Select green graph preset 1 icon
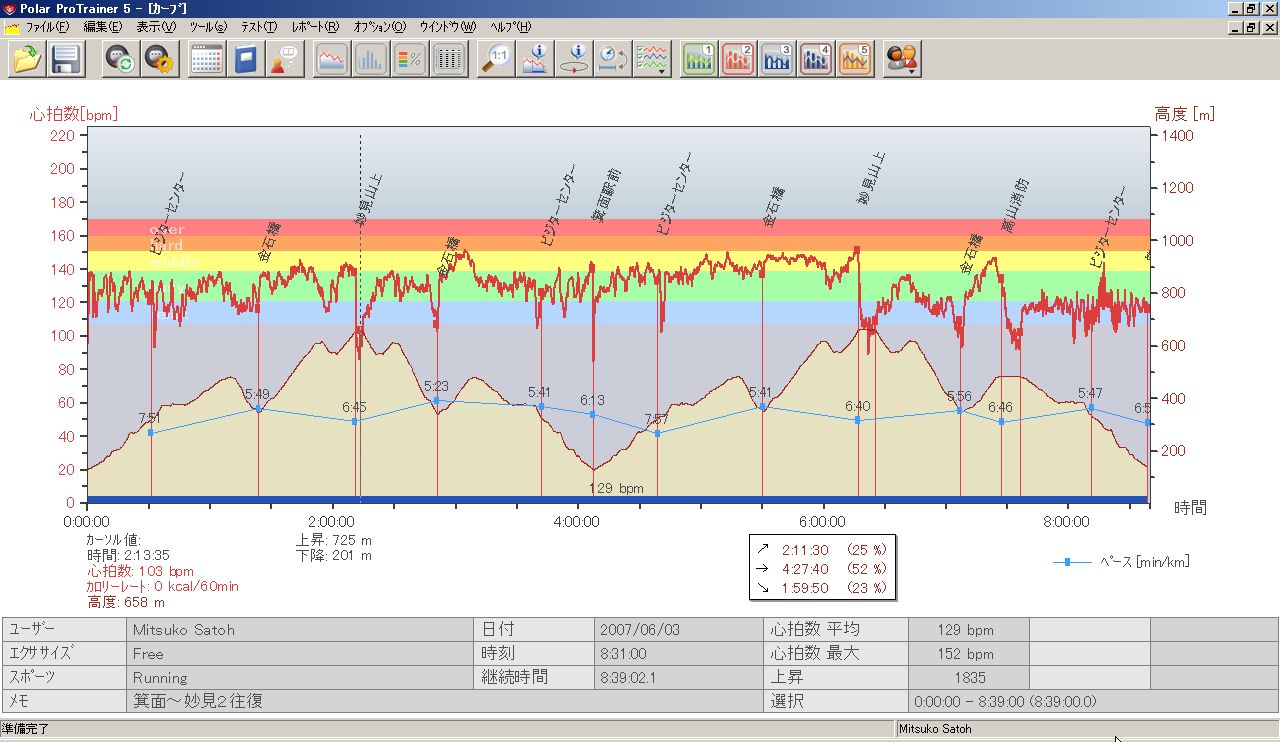Image resolution: width=1280 pixels, height=742 pixels. click(699, 59)
